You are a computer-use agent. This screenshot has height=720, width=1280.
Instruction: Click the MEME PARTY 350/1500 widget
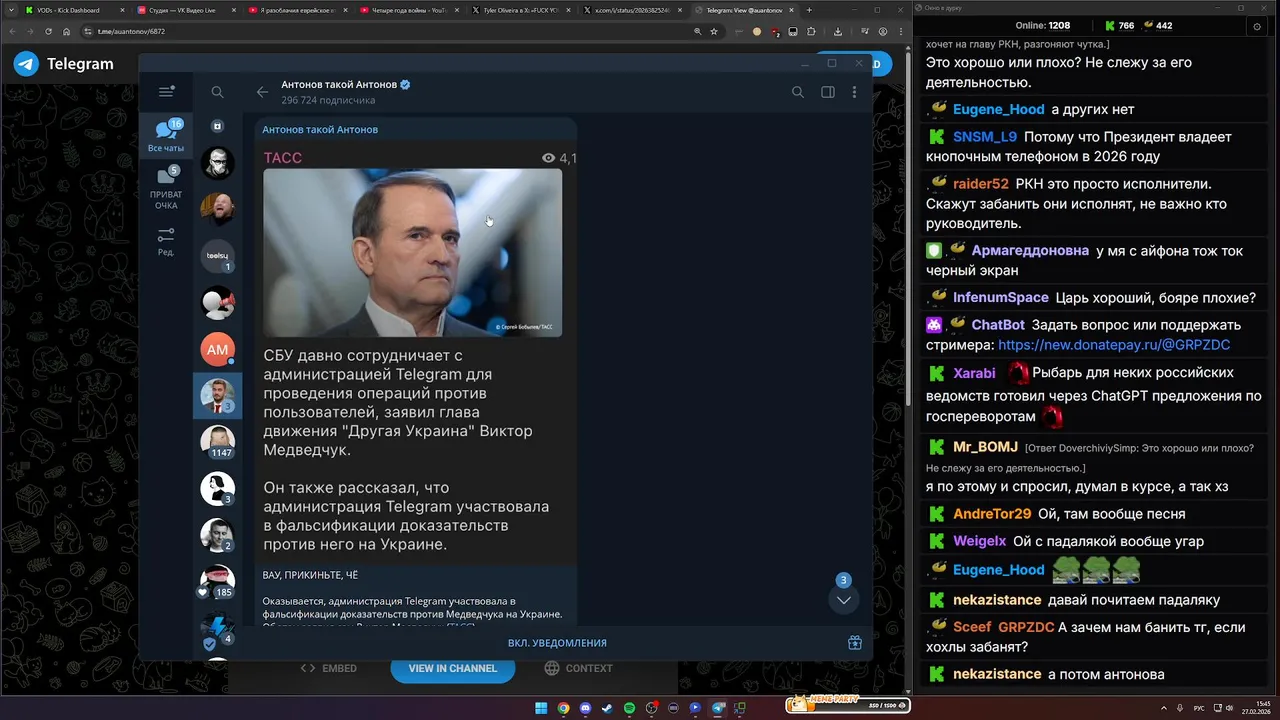click(847, 704)
